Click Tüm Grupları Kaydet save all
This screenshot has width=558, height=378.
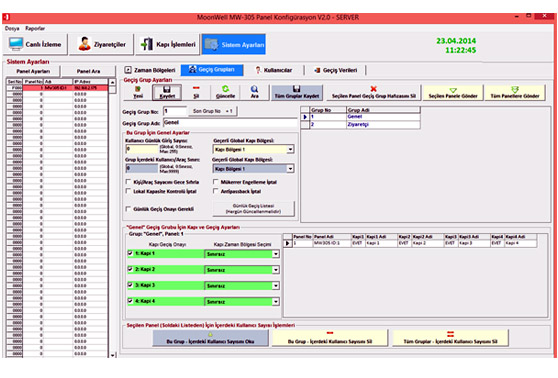click(297, 92)
